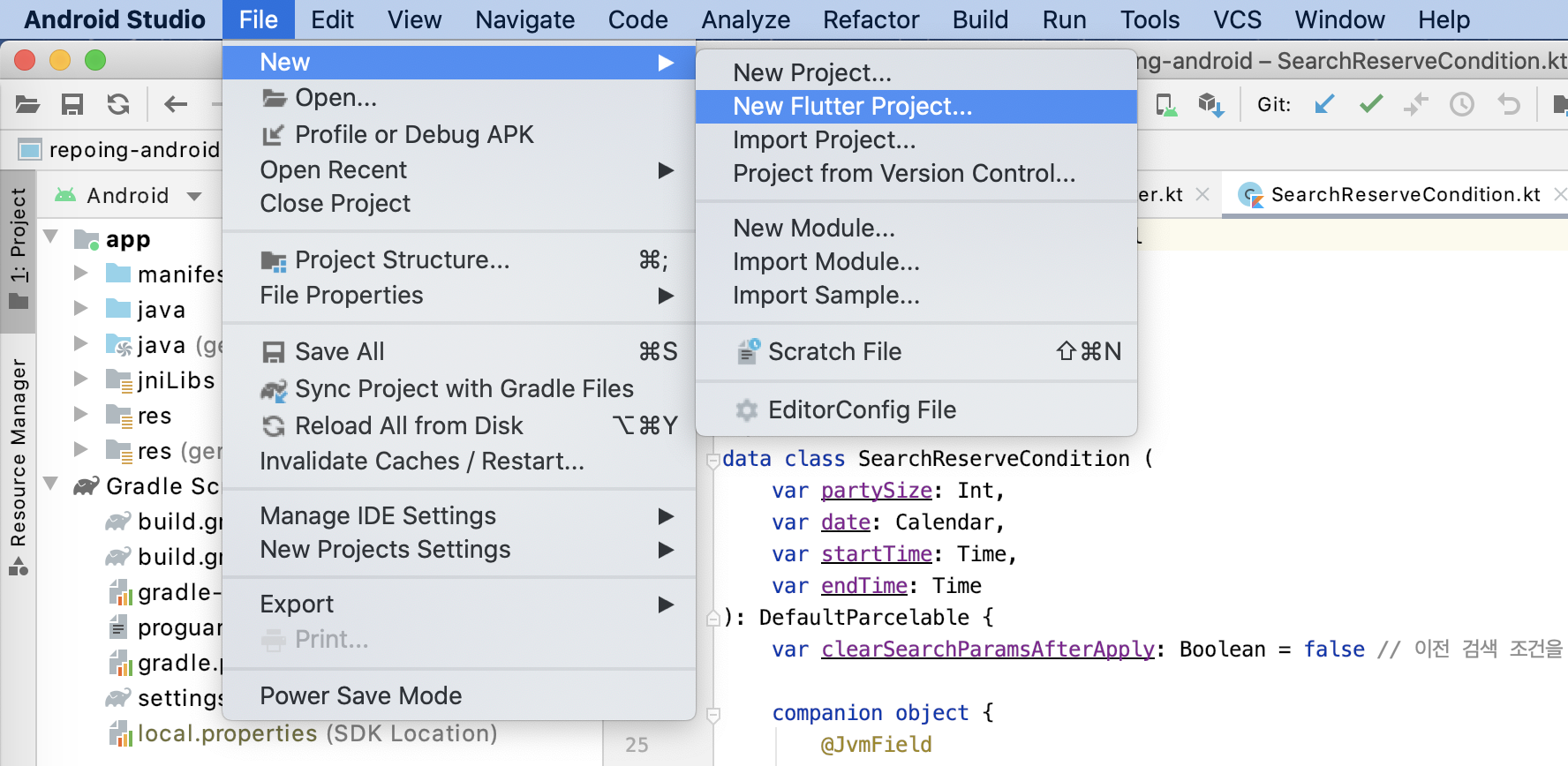Viewport: 1568px width, 766px height.
Task: Create a Scratch File
Action: [916, 352]
